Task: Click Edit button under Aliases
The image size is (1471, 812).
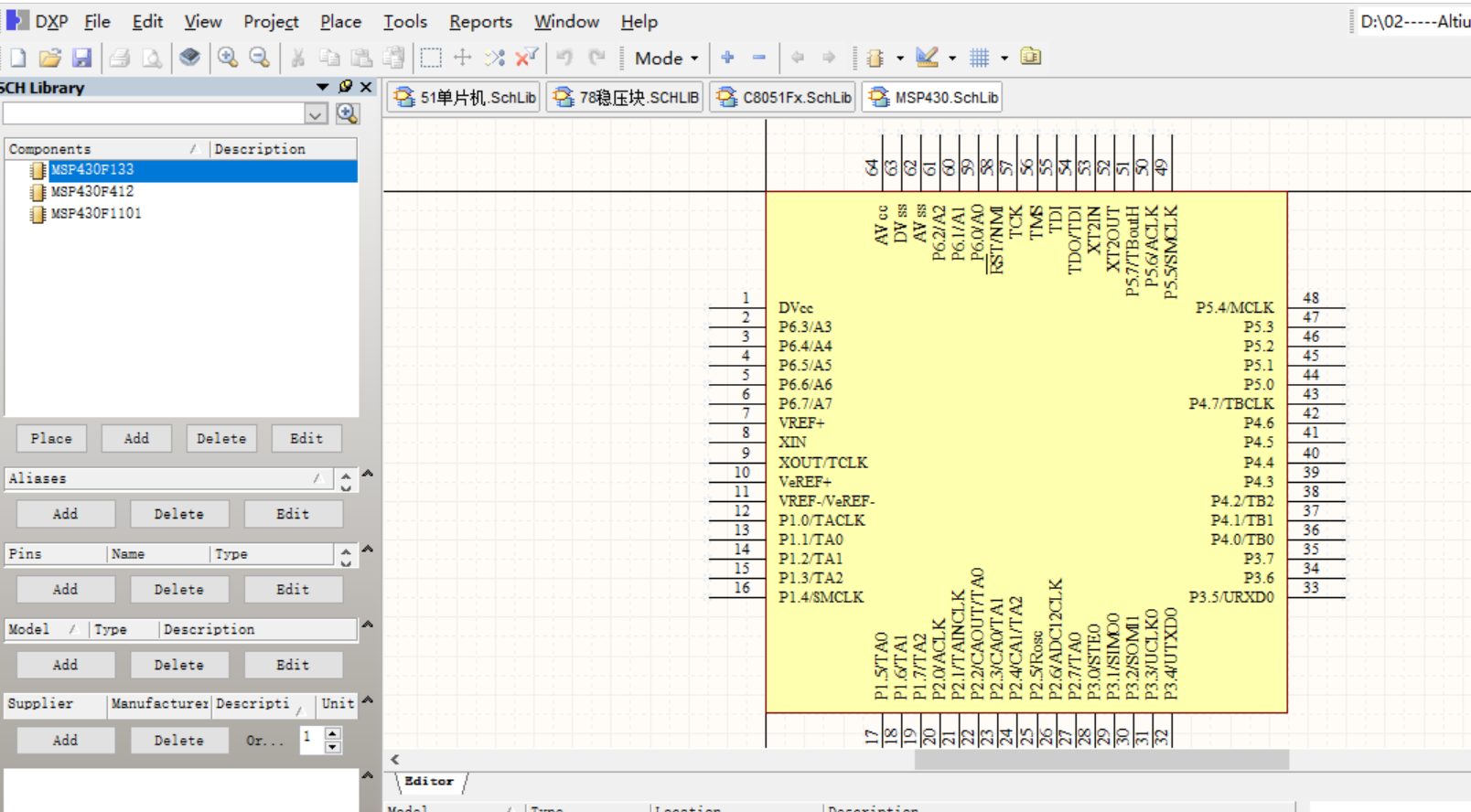Action: click(x=293, y=514)
